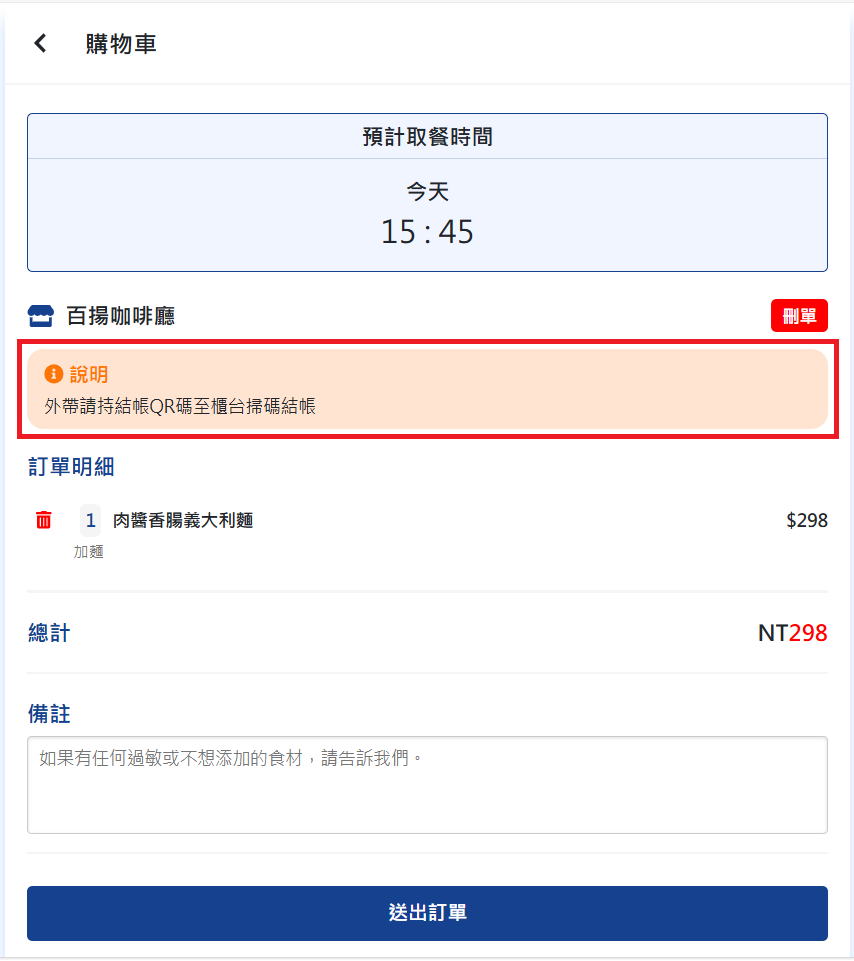Click the back arrow icon
The width and height of the screenshot is (854, 961).
pos(40,43)
